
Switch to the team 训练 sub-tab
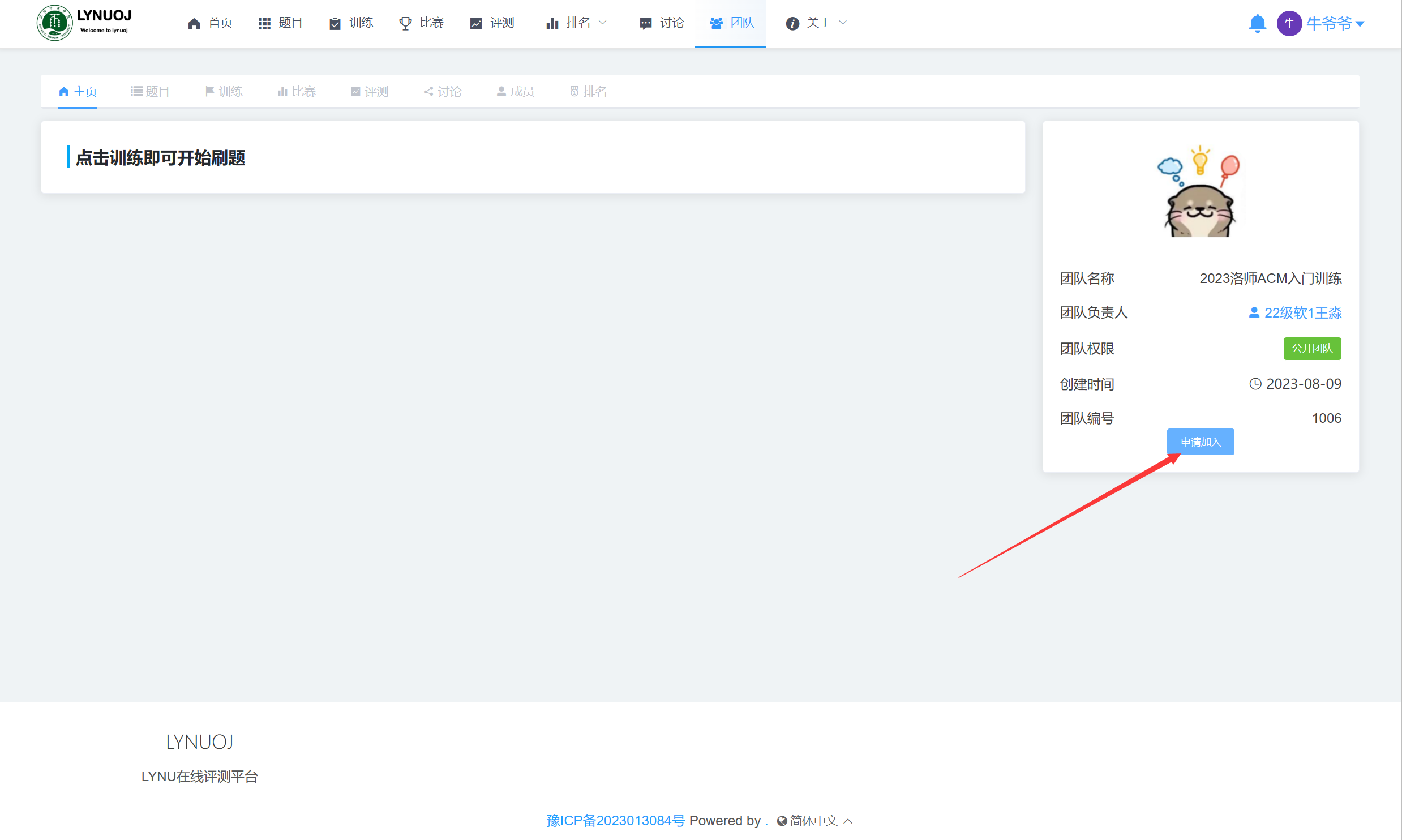pos(224,92)
